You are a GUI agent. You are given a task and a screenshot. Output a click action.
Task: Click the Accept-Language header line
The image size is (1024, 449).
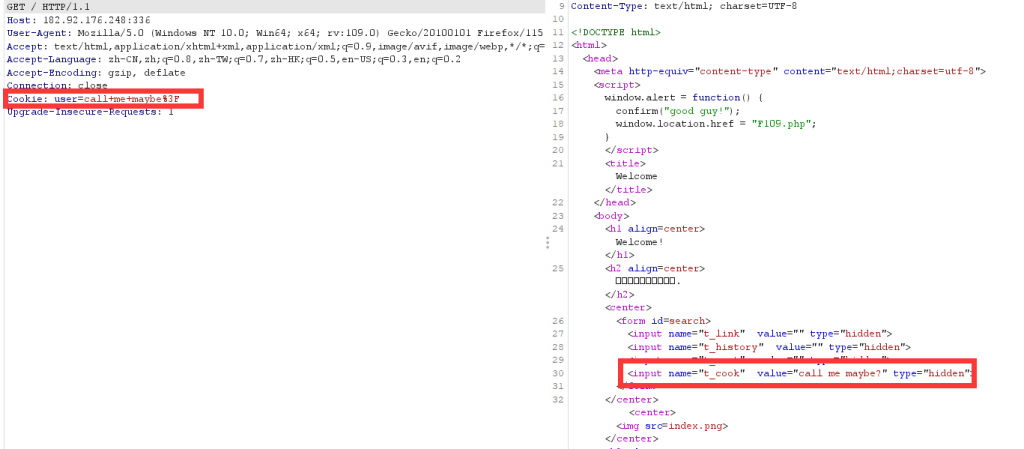[230, 59]
